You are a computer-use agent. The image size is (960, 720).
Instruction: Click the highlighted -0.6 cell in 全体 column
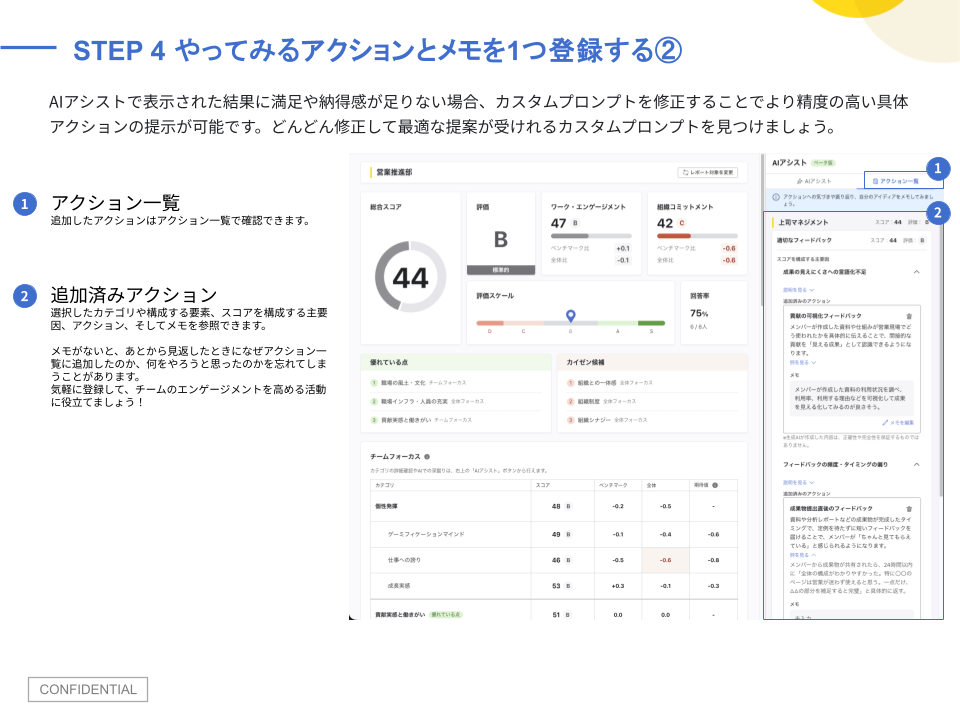pos(666,560)
